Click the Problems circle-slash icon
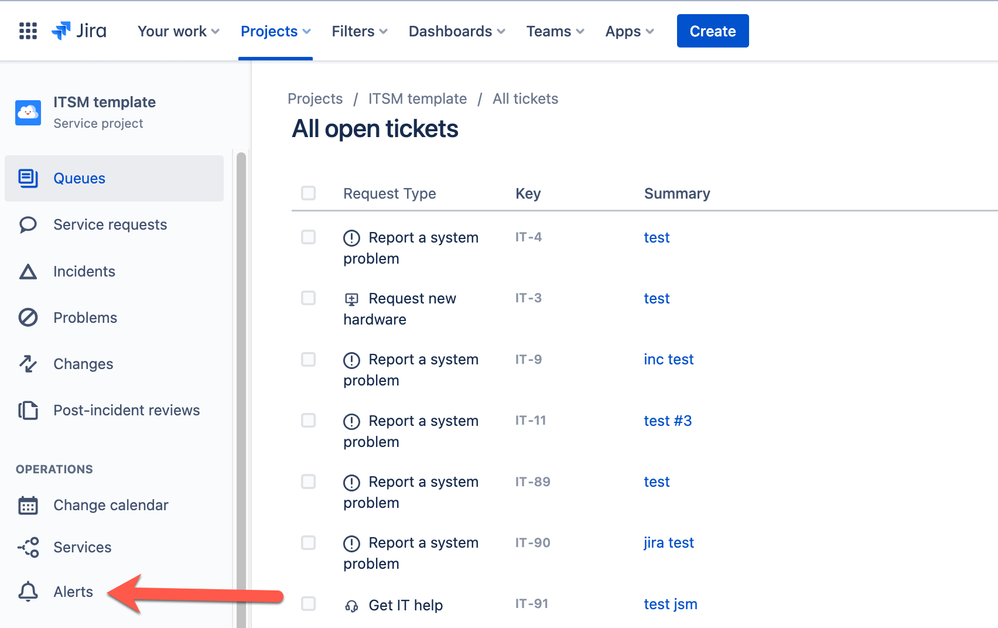The height and width of the screenshot is (628, 998). click(x=28, y=317)
